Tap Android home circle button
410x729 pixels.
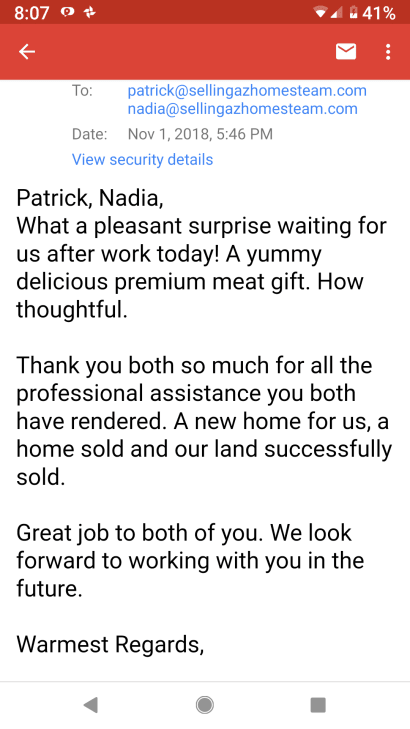coord(205,705)
